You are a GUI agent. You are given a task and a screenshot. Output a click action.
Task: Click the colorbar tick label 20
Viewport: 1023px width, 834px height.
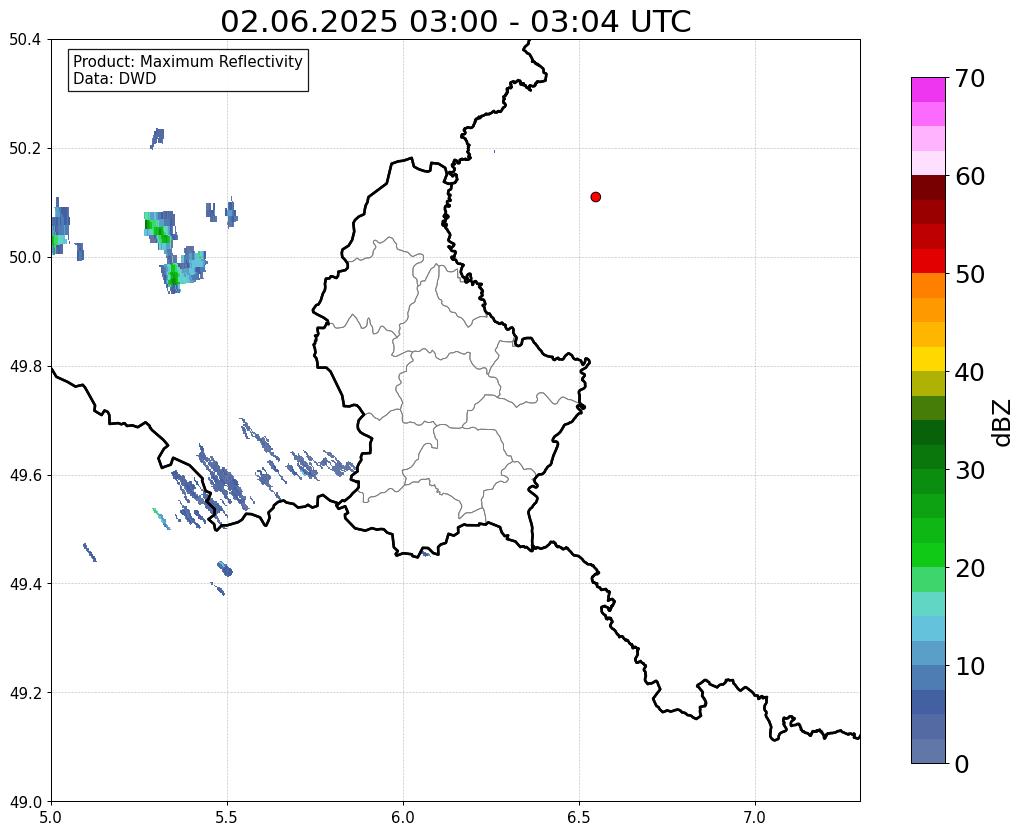point(970,568)
